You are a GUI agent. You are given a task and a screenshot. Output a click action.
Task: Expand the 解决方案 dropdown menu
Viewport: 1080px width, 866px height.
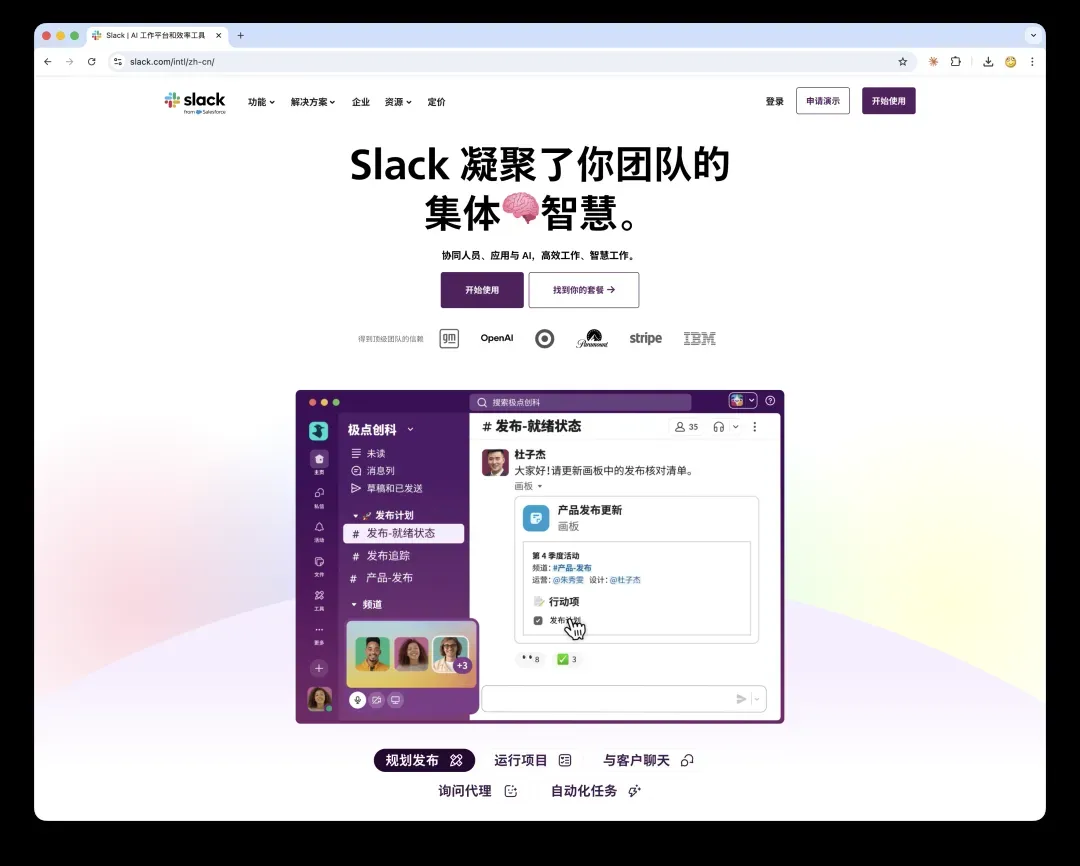click(x=313, y=102)
